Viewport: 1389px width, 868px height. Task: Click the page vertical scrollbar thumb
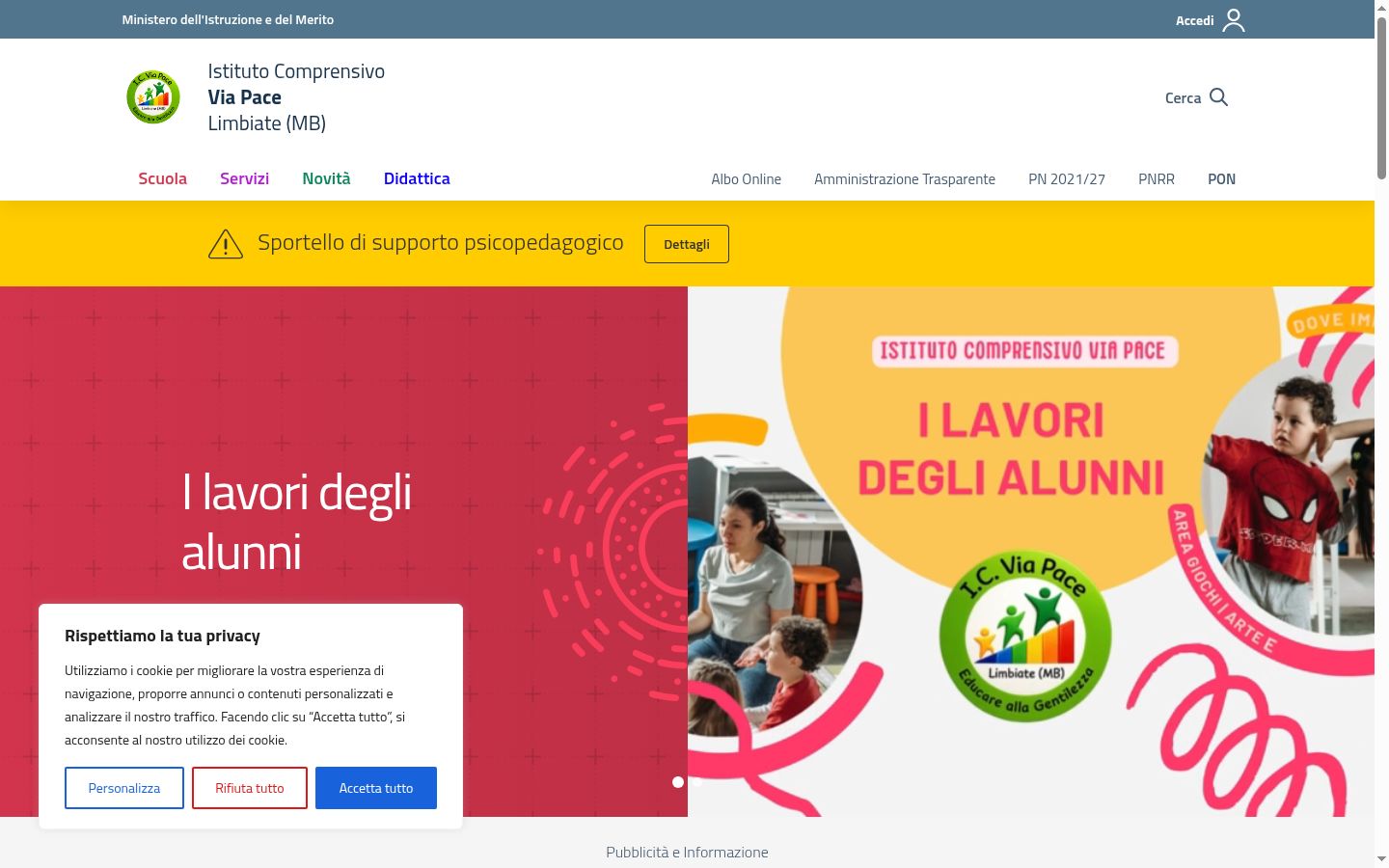click(1381, 96)
